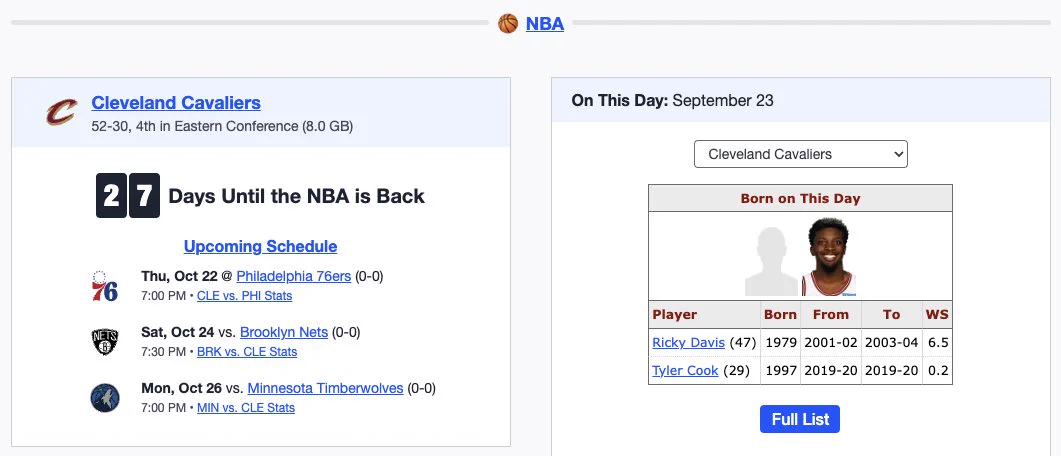Open the Philadelphia 76ers link
The height and width of the screenshot is (456, 1061).
click(294, 276)
